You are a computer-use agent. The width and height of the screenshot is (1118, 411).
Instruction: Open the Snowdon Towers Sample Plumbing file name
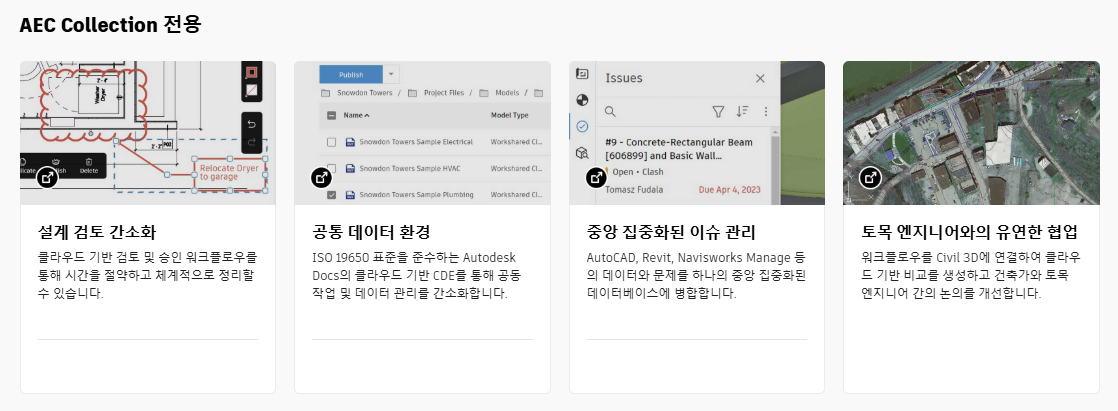click(416, 194)
